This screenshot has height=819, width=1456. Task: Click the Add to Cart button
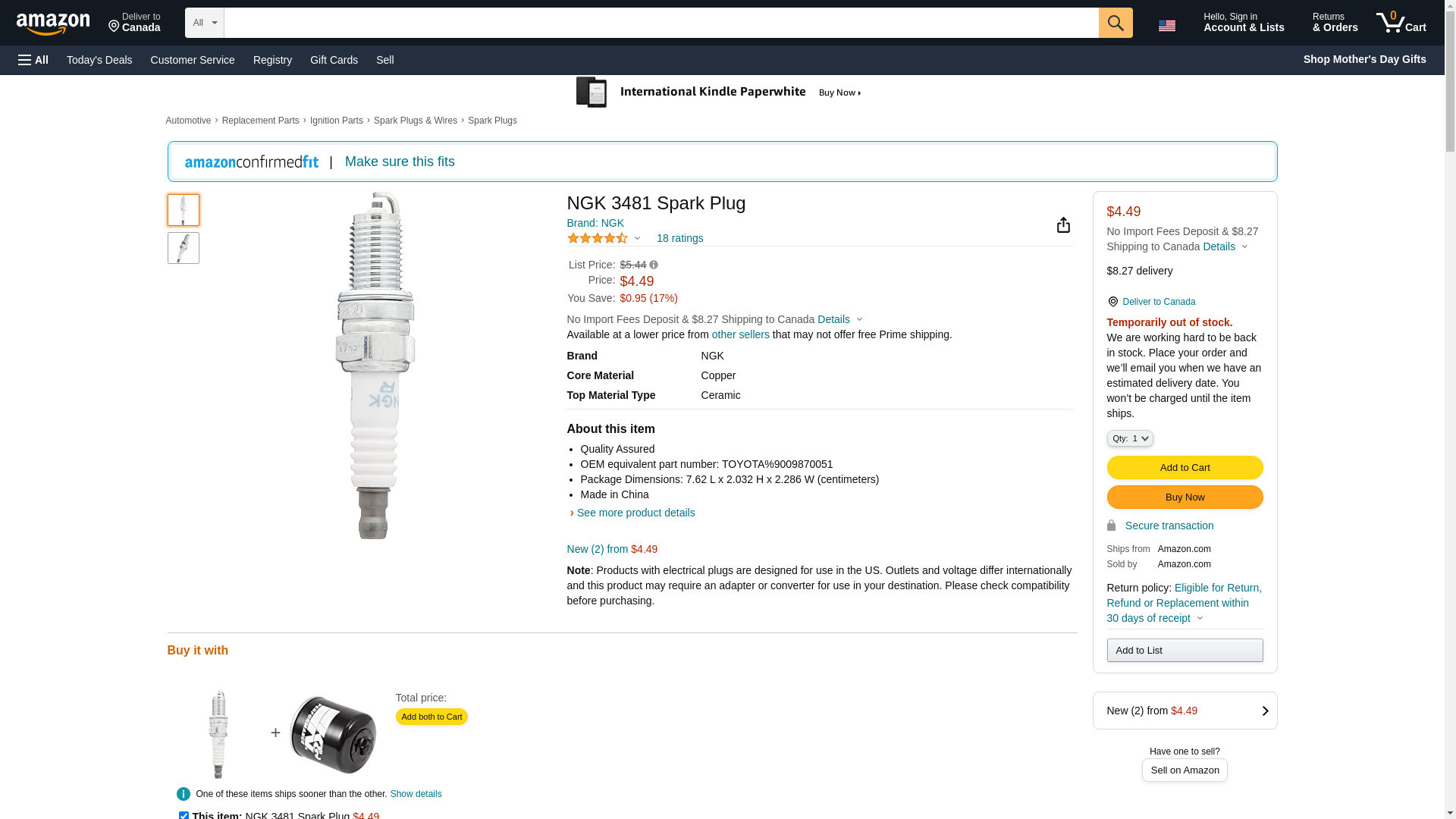tap(1185, 467)
